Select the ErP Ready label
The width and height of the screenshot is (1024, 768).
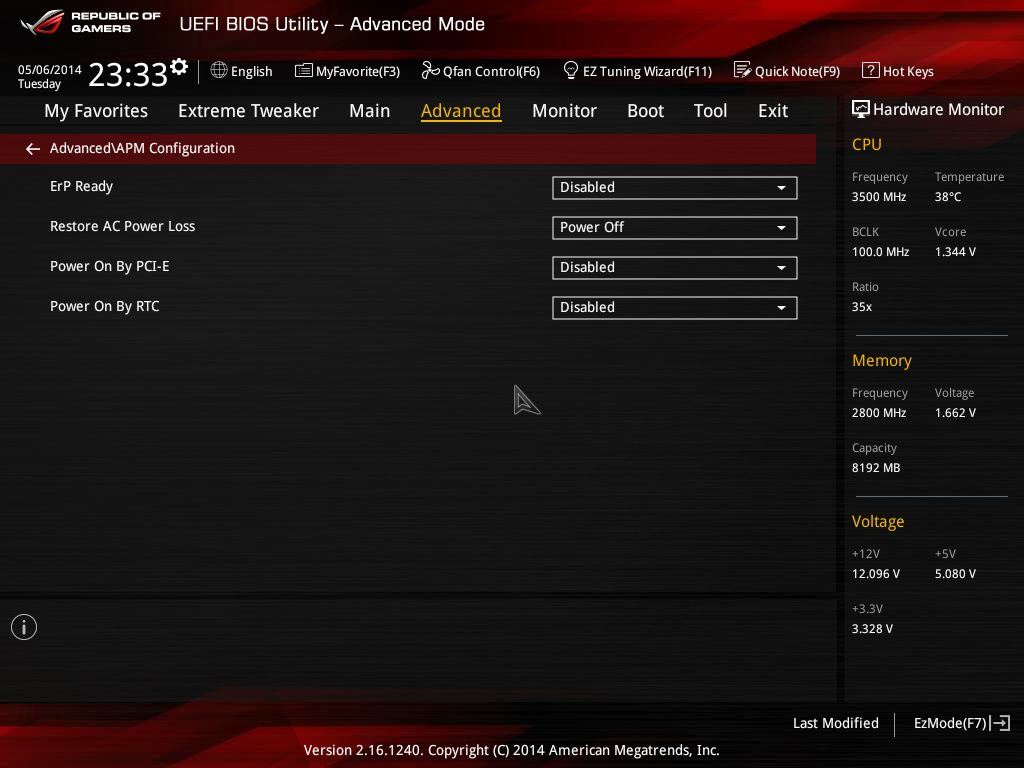(x=82, y=187)
